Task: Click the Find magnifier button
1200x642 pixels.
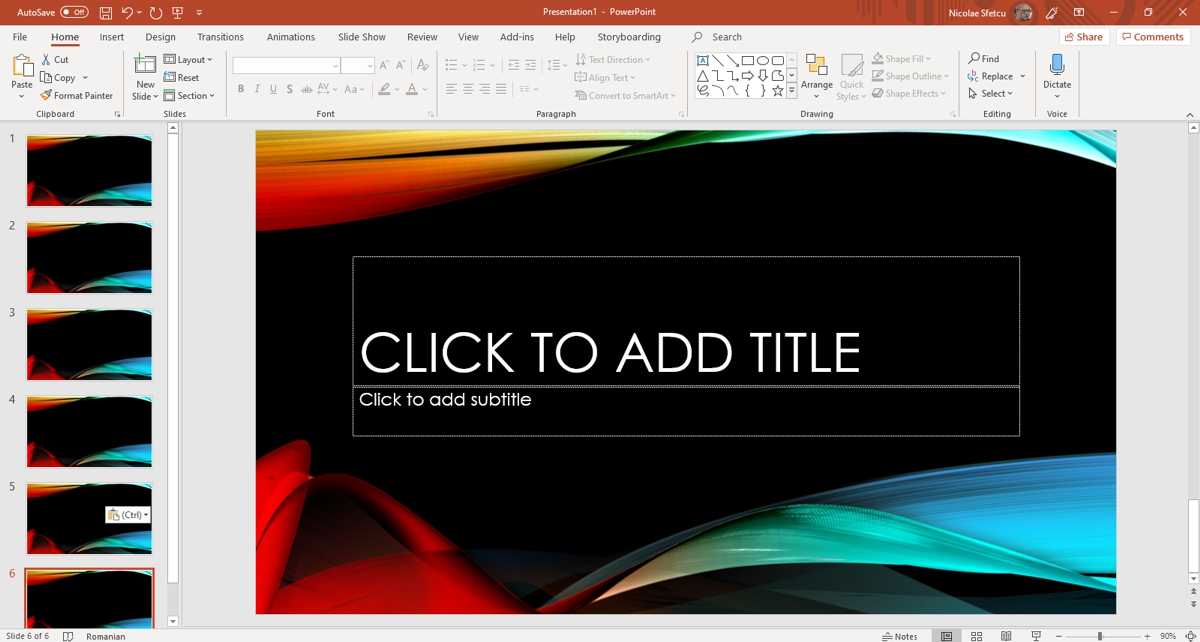Action: point(984,59)
